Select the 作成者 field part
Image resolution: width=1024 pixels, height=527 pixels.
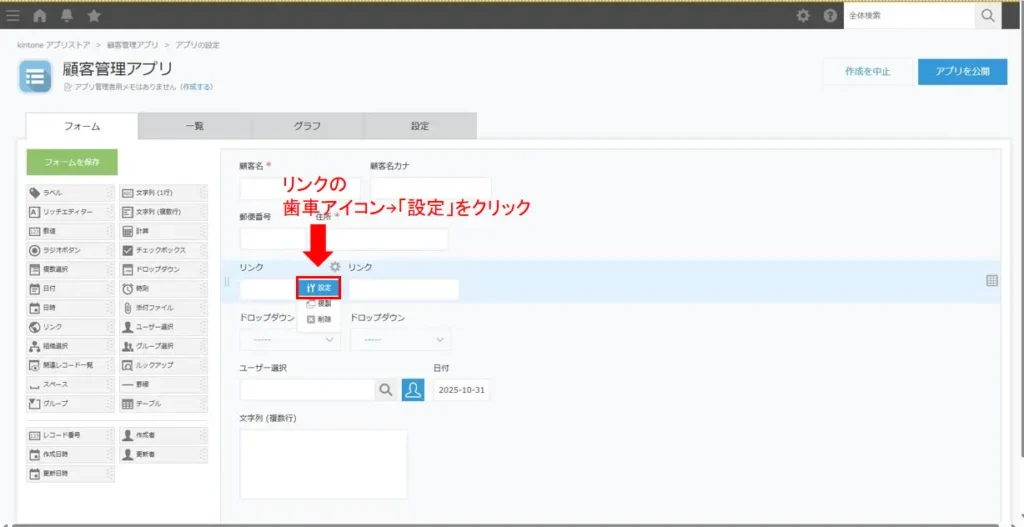click(x=164, y=435)
